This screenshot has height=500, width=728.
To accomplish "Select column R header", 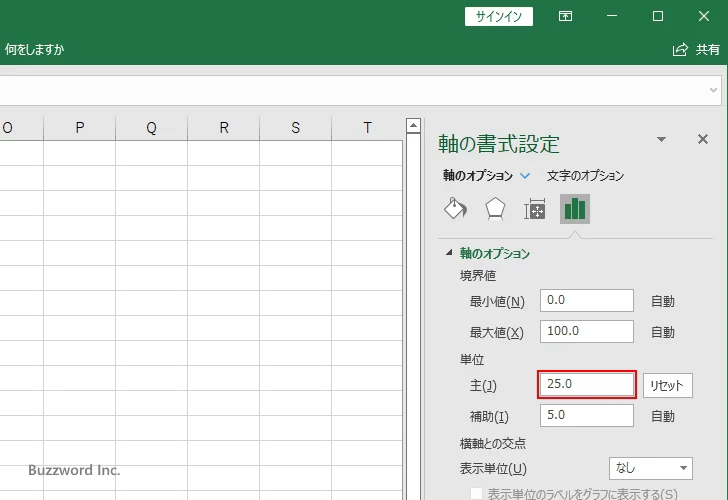I will [223, 128].
